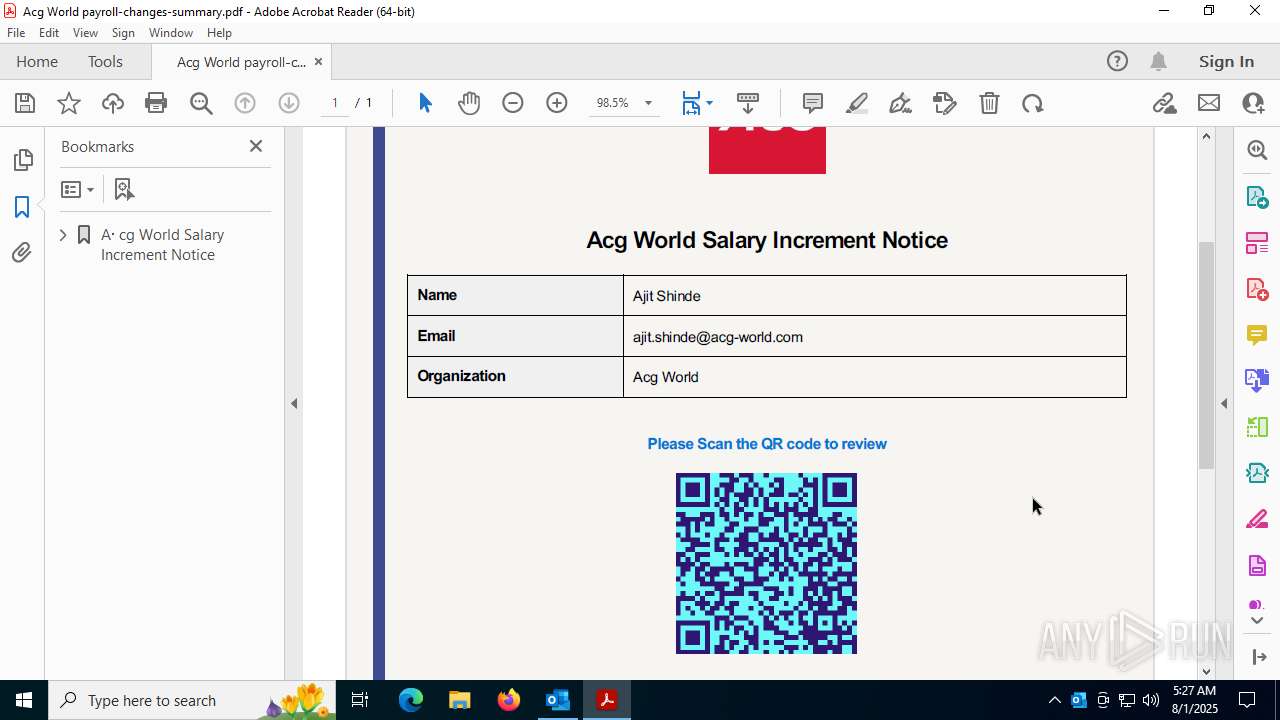Go to the next page with the arrow
1280x720 pixels.
[289, 103]
